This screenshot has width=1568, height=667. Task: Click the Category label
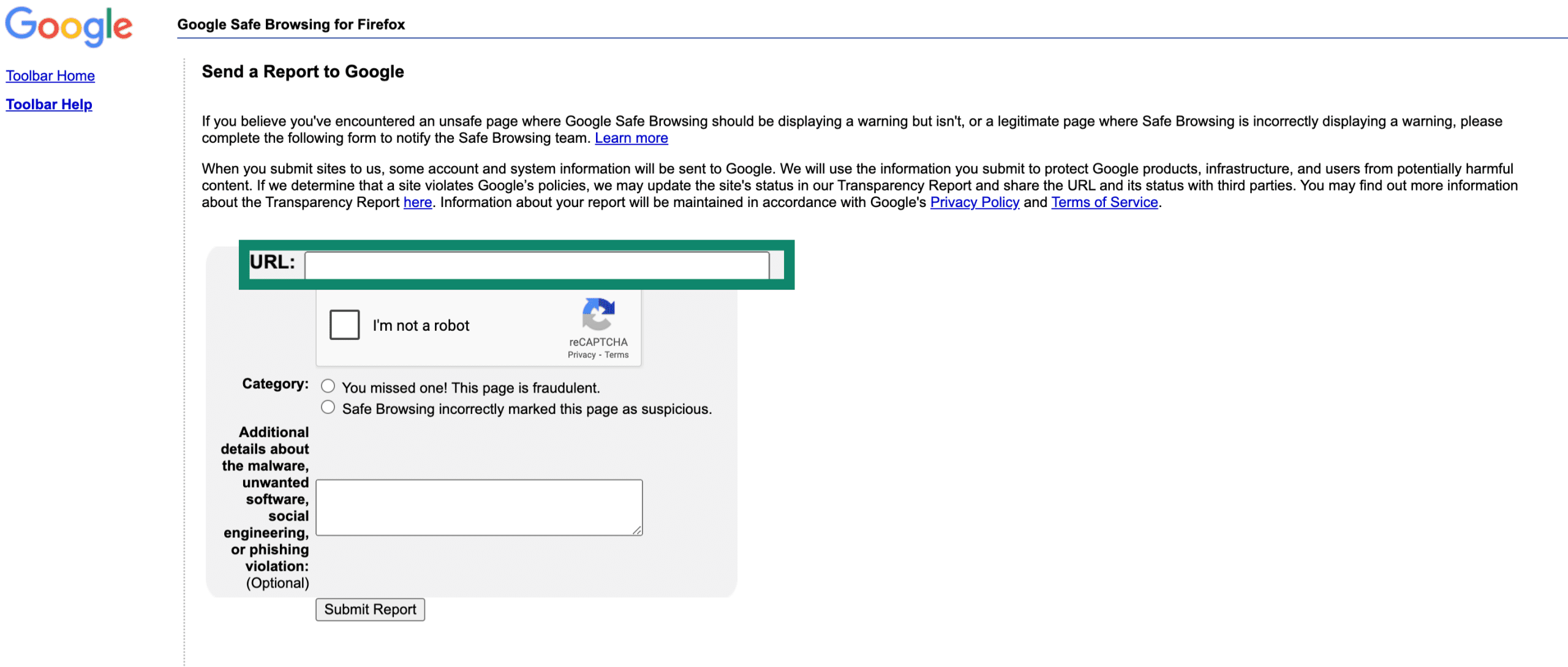(274, 385)
